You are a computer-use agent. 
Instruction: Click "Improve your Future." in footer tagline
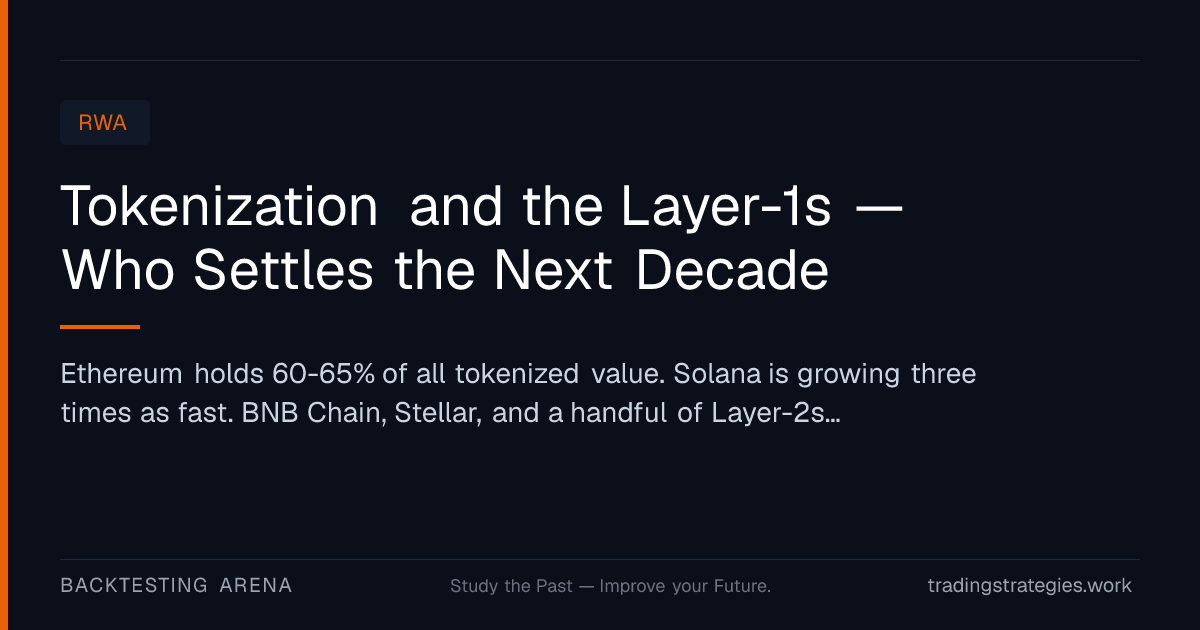(x=685, y=586)
